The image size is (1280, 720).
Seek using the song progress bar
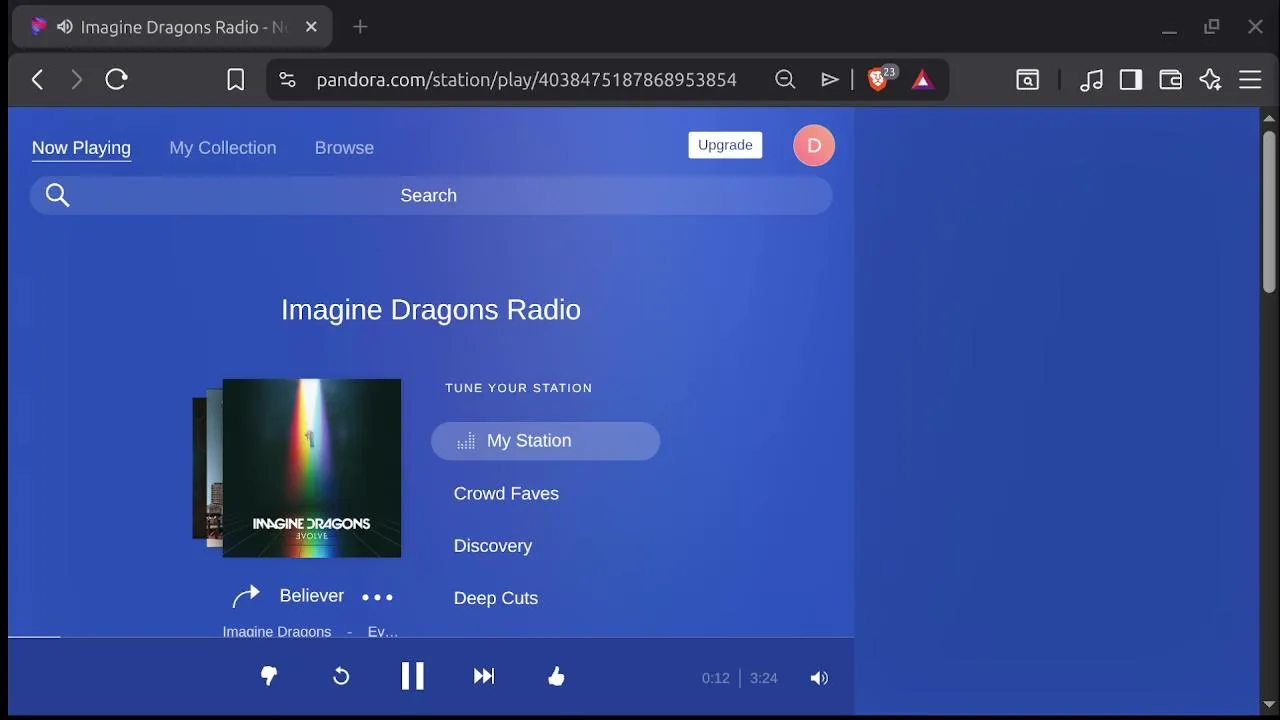pyautogui.click(x=431, y=636)
